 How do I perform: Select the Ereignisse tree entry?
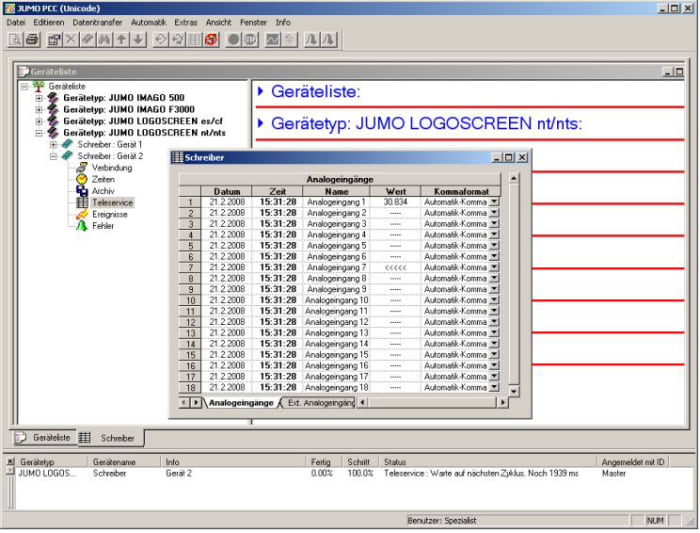109,214
